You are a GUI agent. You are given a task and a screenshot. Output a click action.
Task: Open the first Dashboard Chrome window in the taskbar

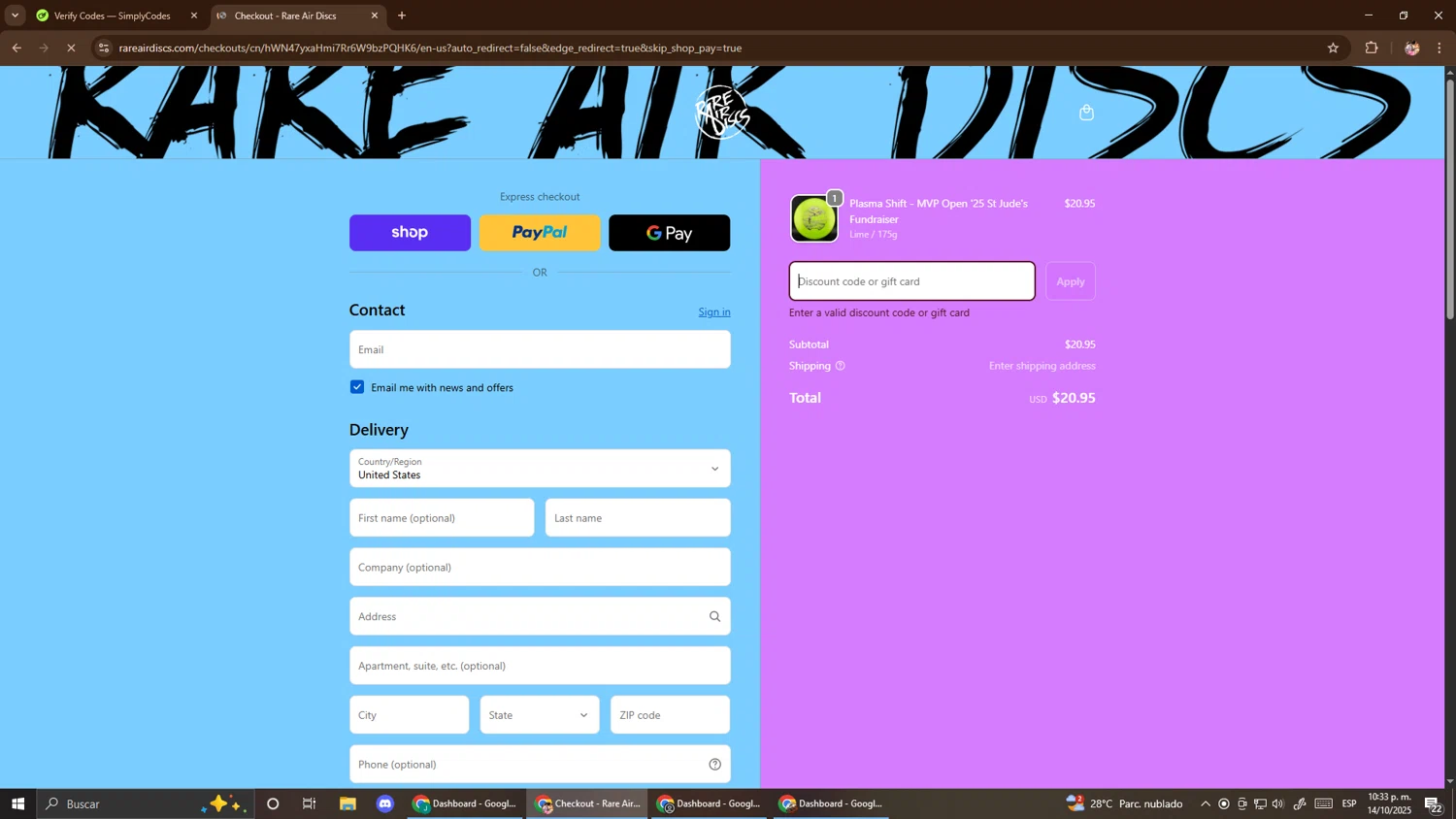pos(466,803)
